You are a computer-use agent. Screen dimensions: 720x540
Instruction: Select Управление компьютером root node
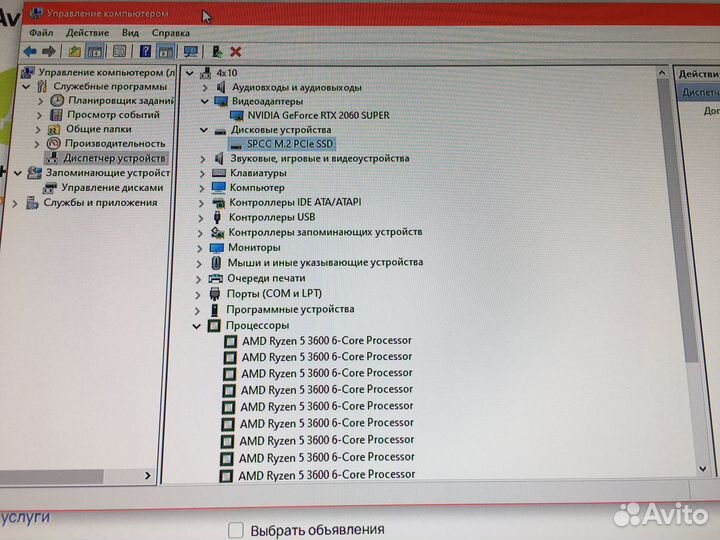point(107,72)
